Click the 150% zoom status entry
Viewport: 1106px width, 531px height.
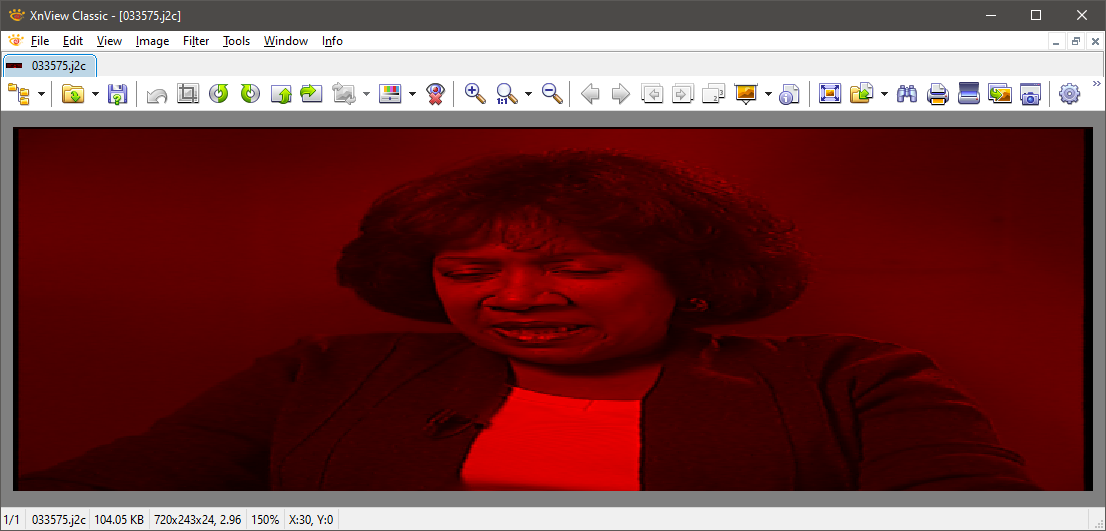click(265, 520)
